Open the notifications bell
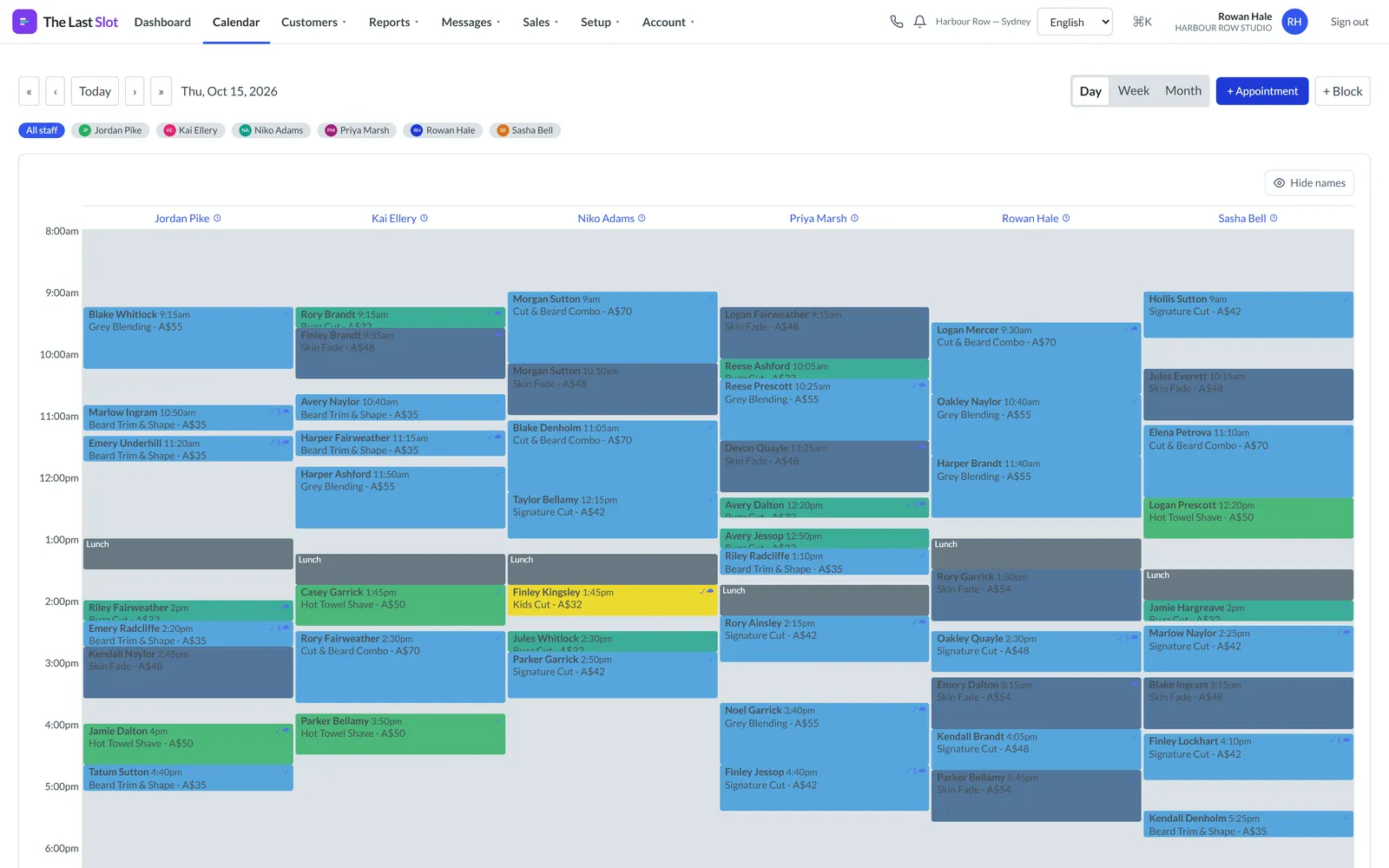The width and height of the screenshot is (1389, 868). coord(919,22)
